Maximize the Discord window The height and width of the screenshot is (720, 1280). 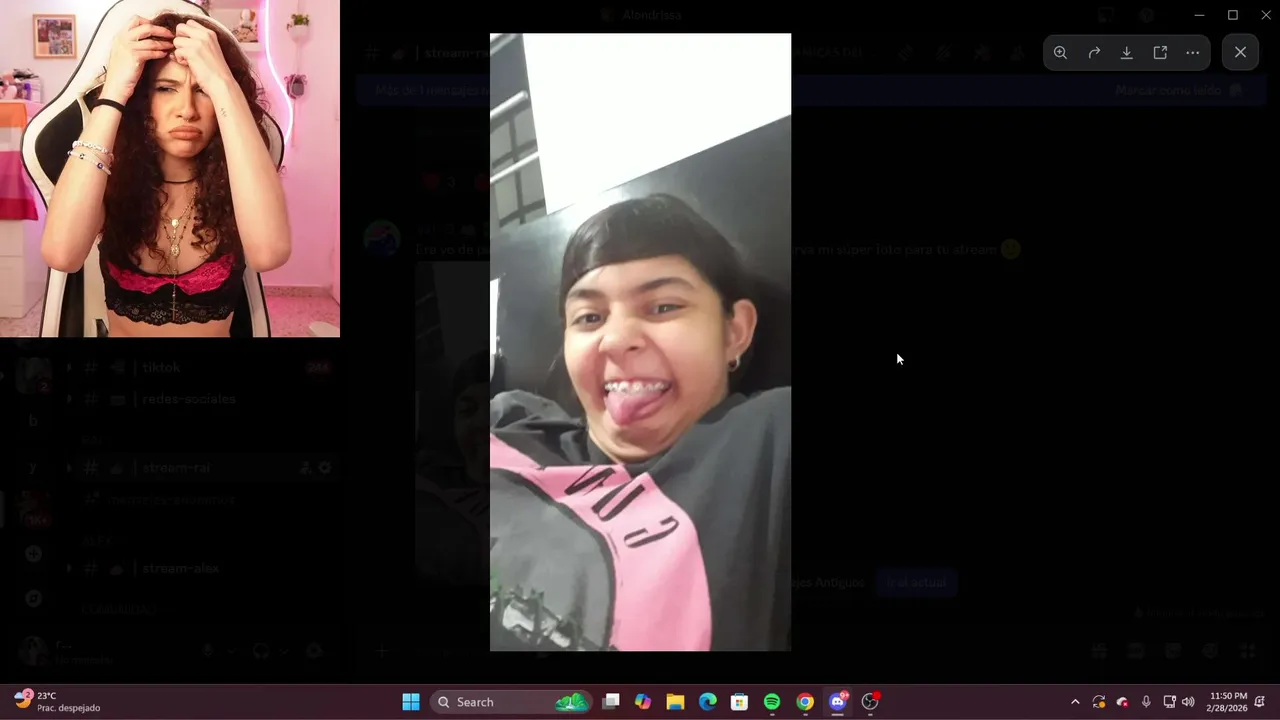click(x=1233, y=15)
